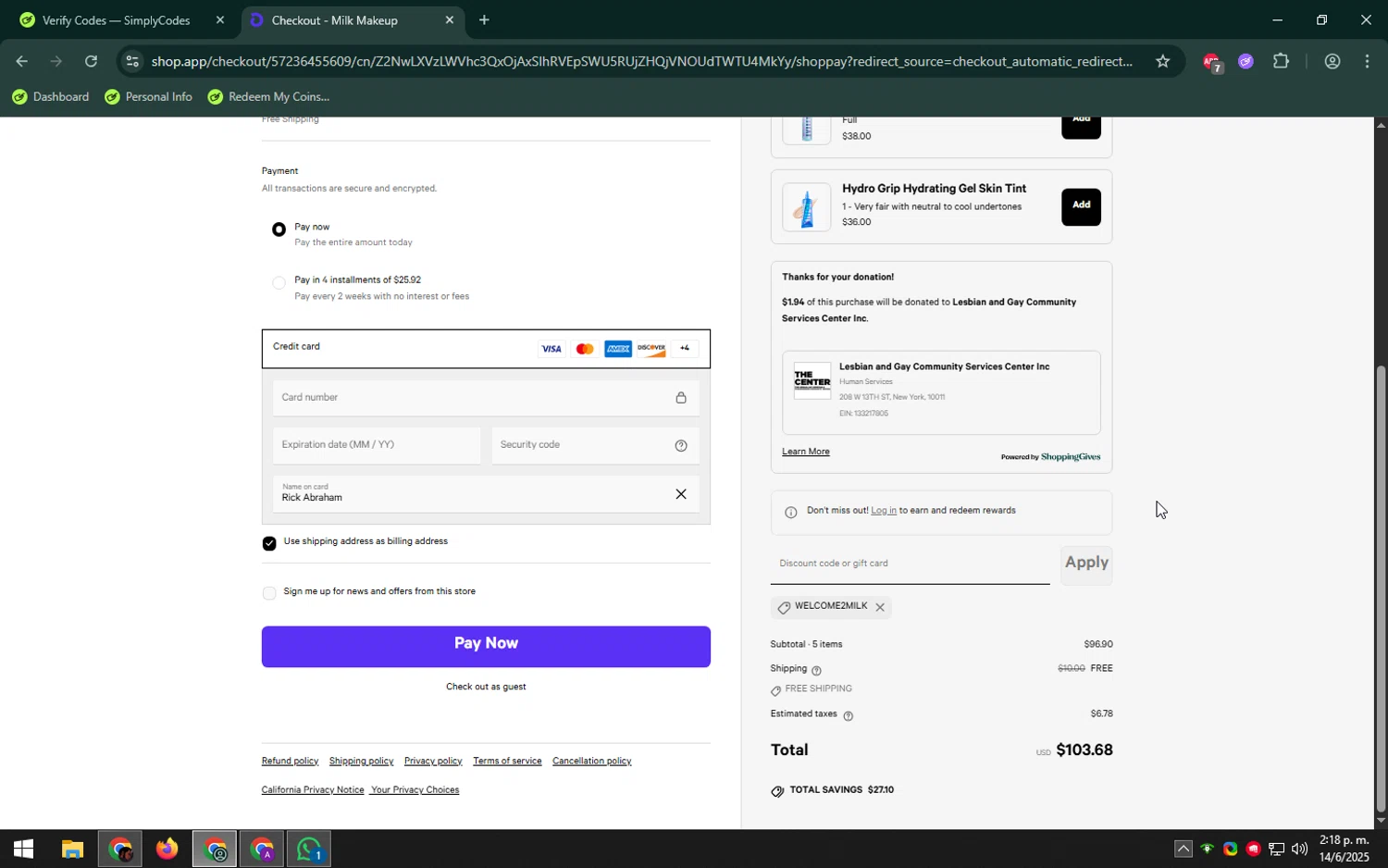Click the purple extension icon in toolbar
Screen dimensions: 1388x868
click(x=1245, y=62)
